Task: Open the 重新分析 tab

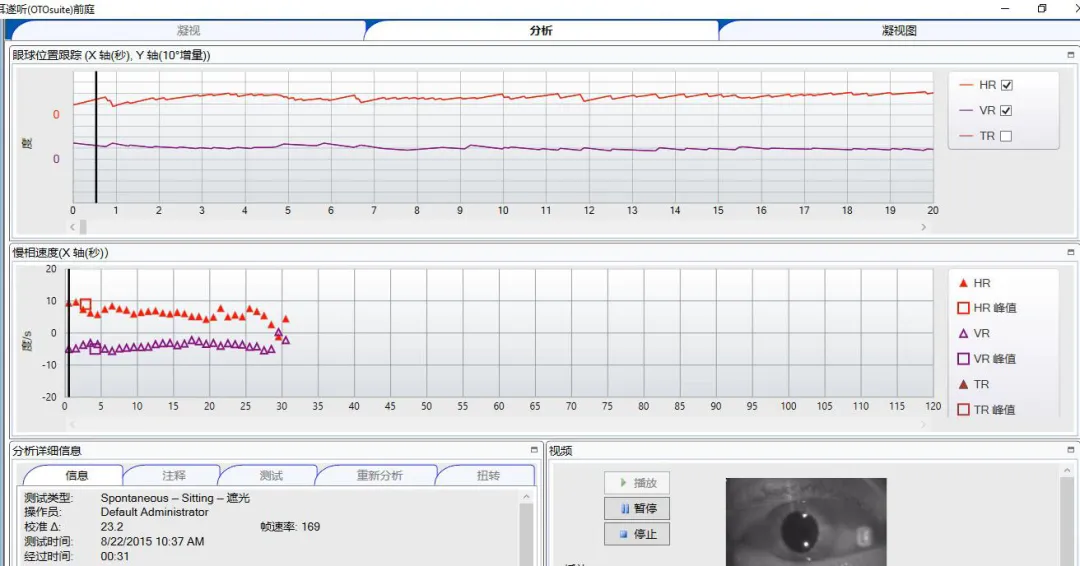Action: click(380, 475)
